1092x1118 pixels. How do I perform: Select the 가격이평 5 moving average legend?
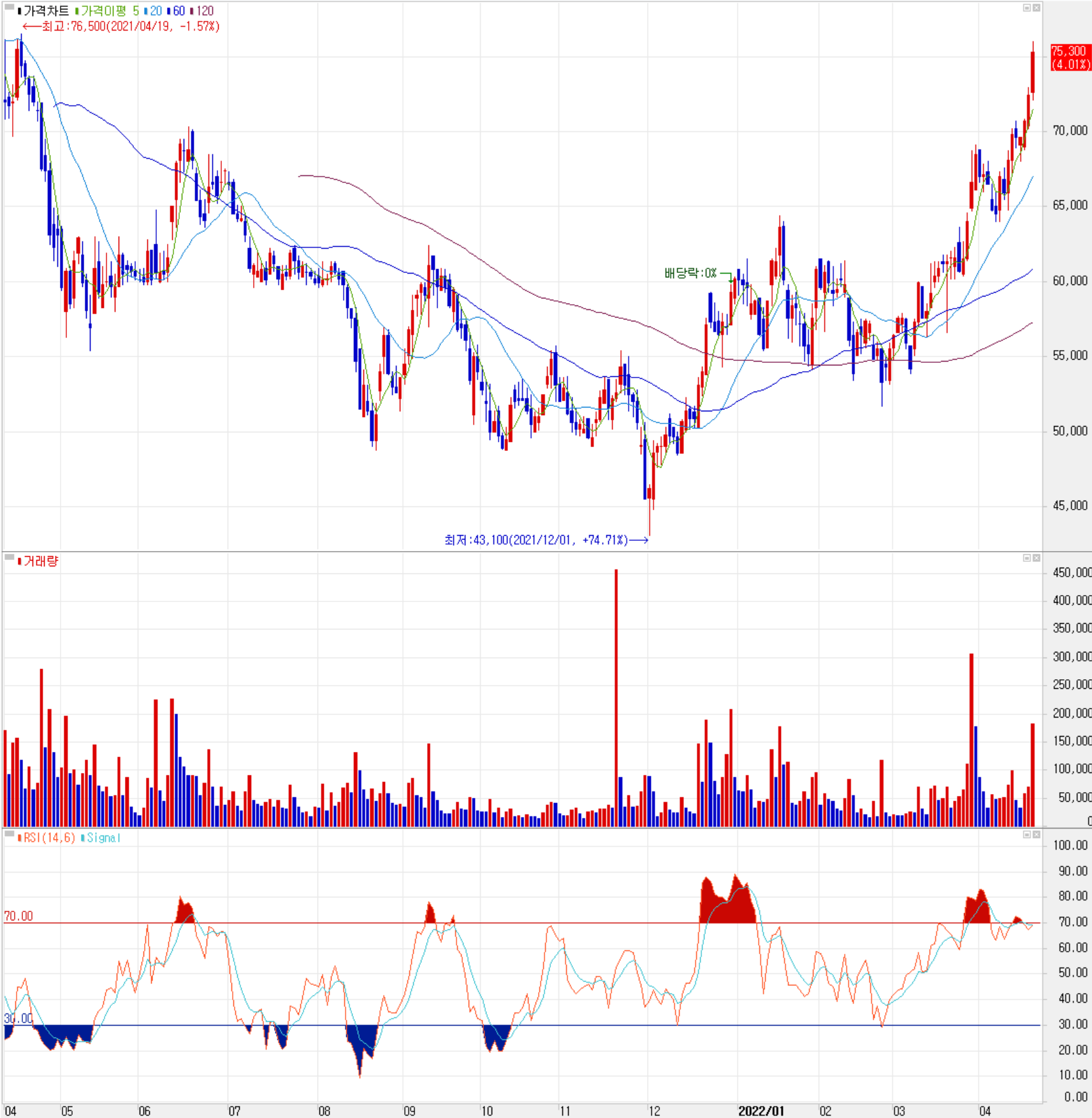tap(107, 11)
